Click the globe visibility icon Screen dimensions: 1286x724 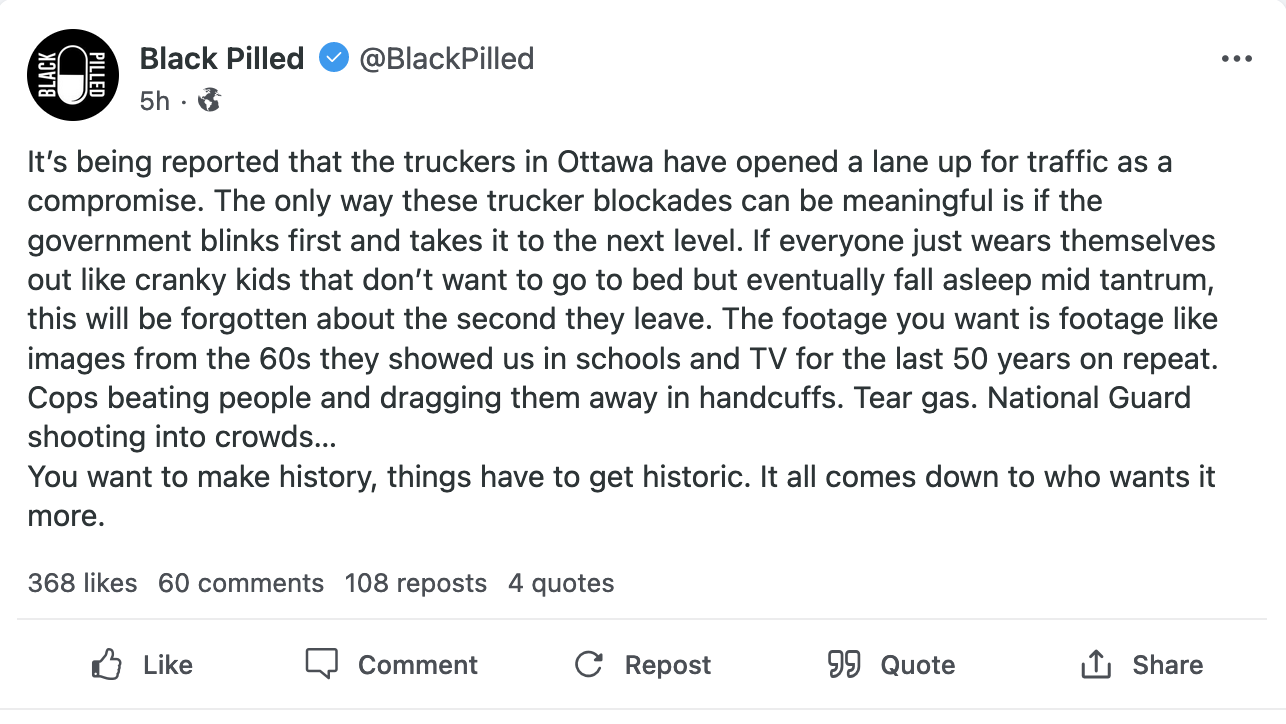[x=209, y=100]
